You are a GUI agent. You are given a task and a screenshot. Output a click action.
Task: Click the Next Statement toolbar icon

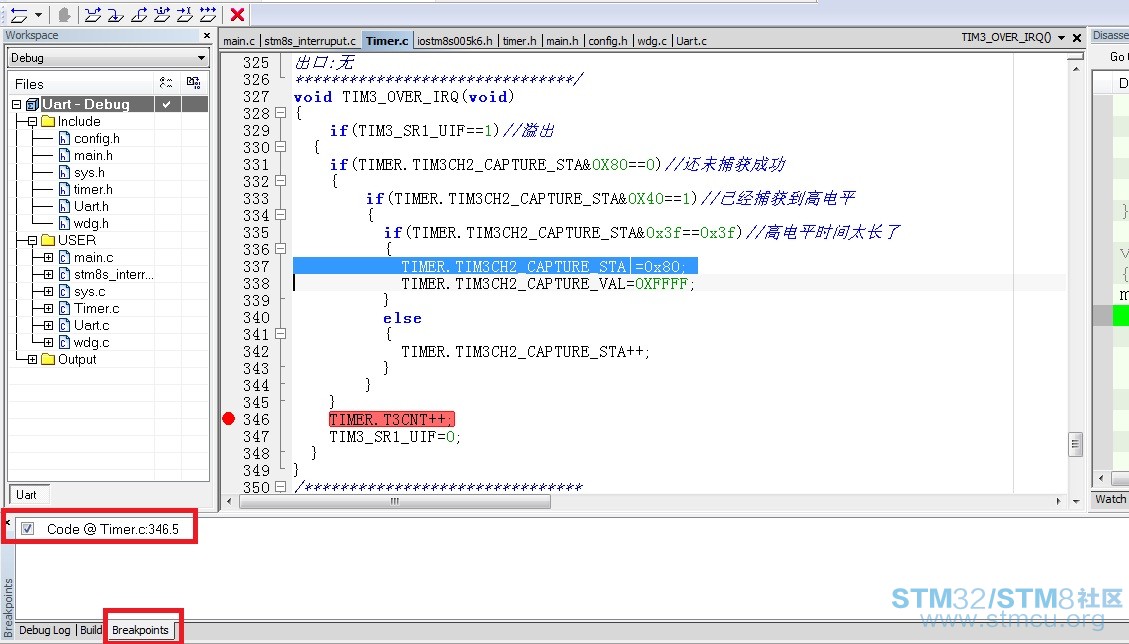[x=162, y=14]
